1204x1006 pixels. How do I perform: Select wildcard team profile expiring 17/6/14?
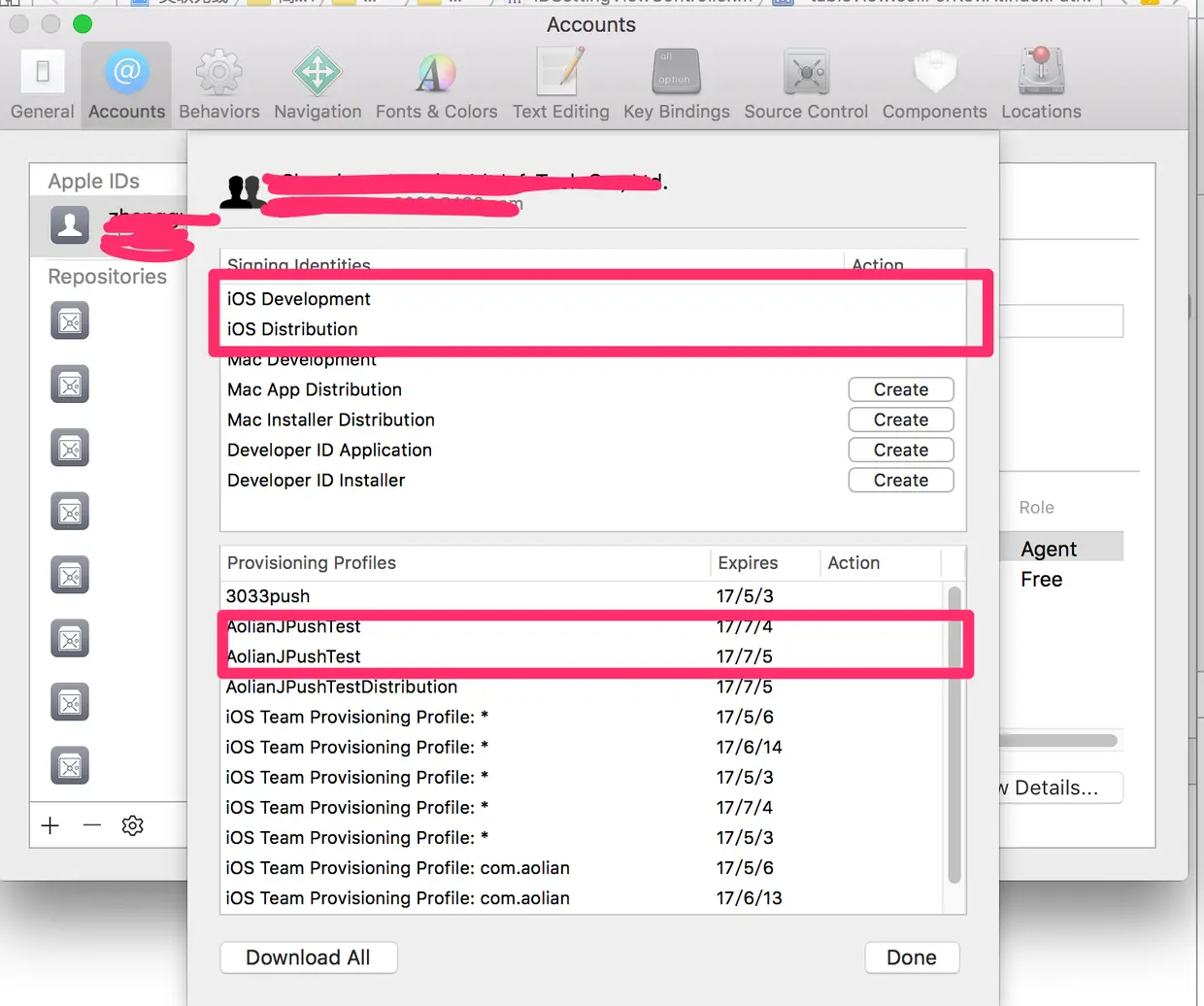pos(583,747)
